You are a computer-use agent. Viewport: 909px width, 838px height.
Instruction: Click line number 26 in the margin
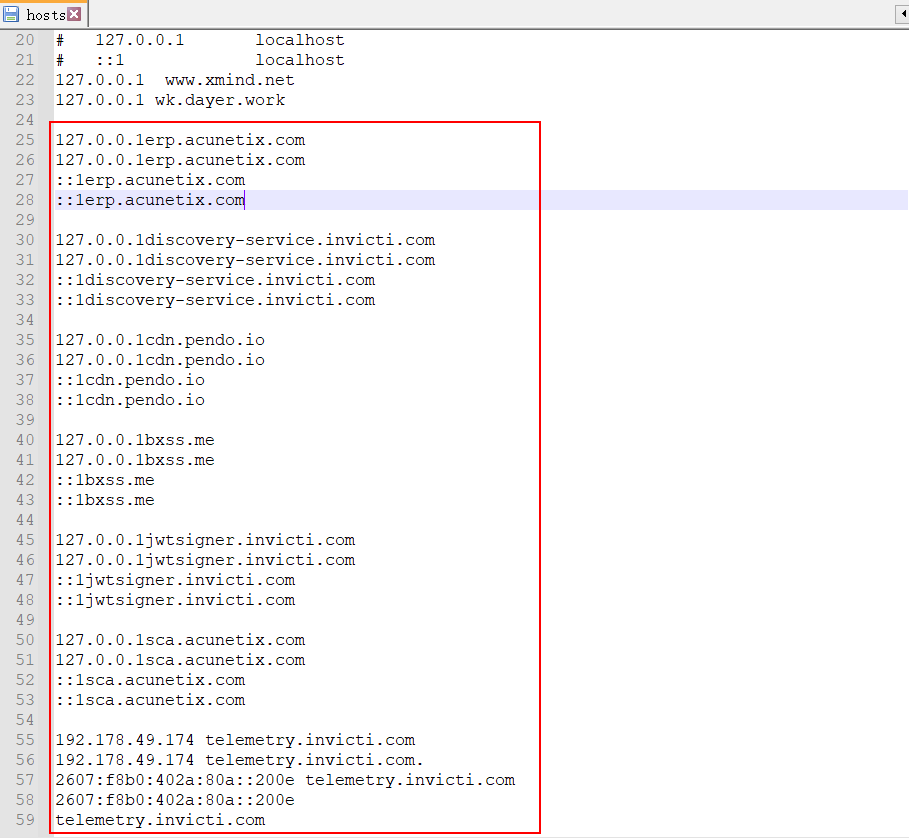25,160
